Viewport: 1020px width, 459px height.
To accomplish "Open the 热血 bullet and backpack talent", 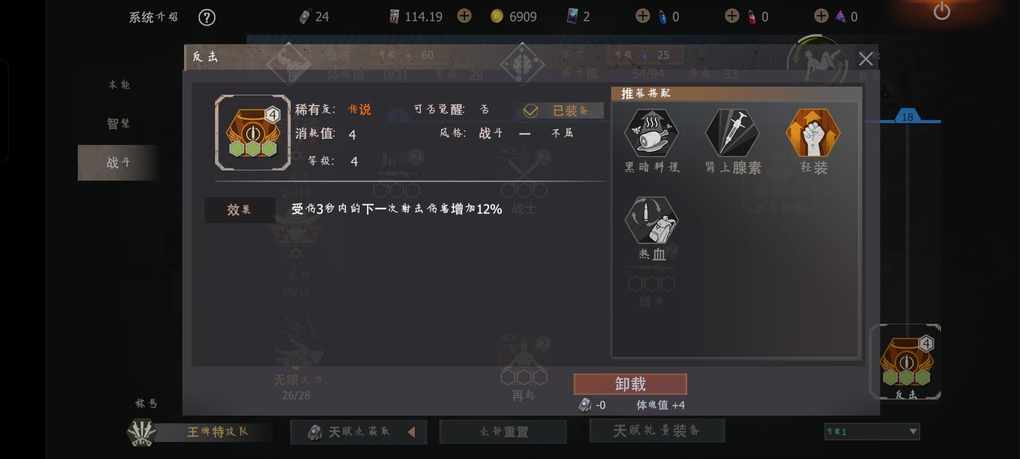I will 651,221.
